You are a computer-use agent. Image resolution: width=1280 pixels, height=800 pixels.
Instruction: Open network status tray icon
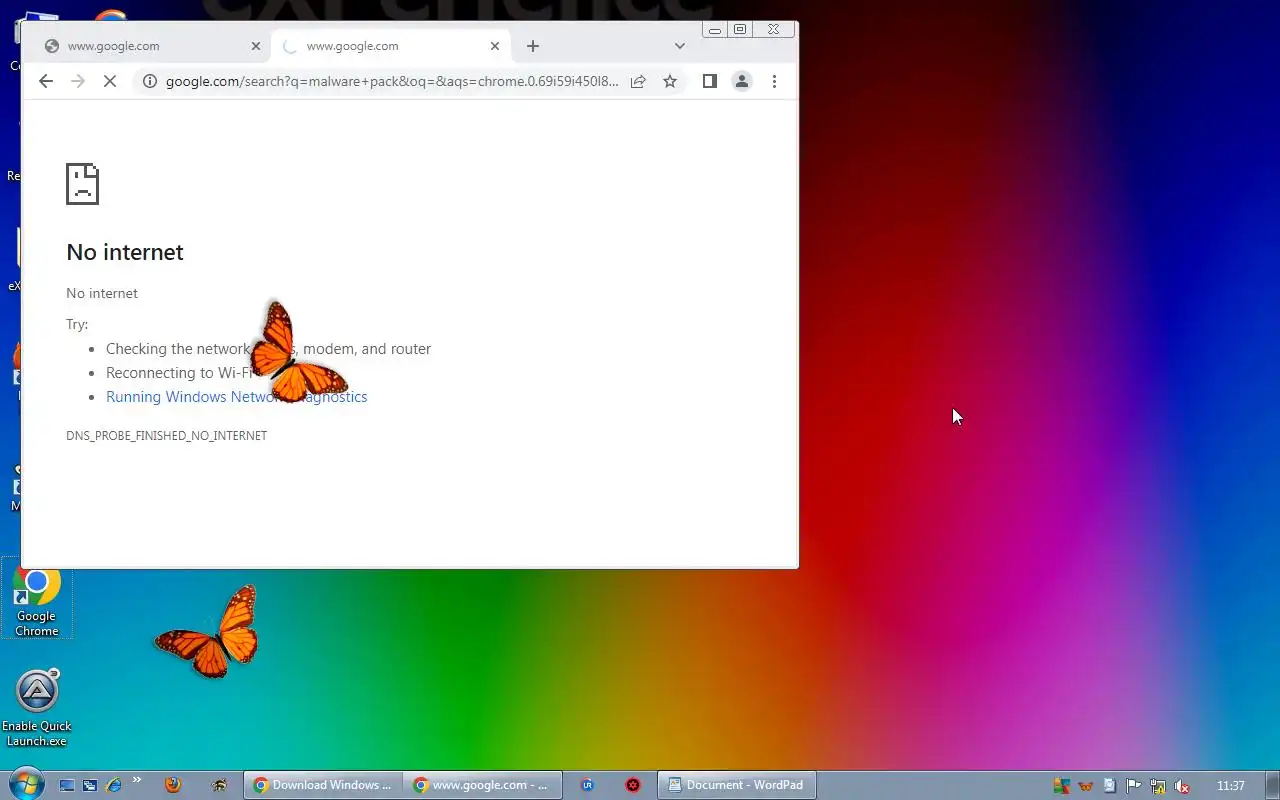pyautogui.click(x=1158, y=786)
